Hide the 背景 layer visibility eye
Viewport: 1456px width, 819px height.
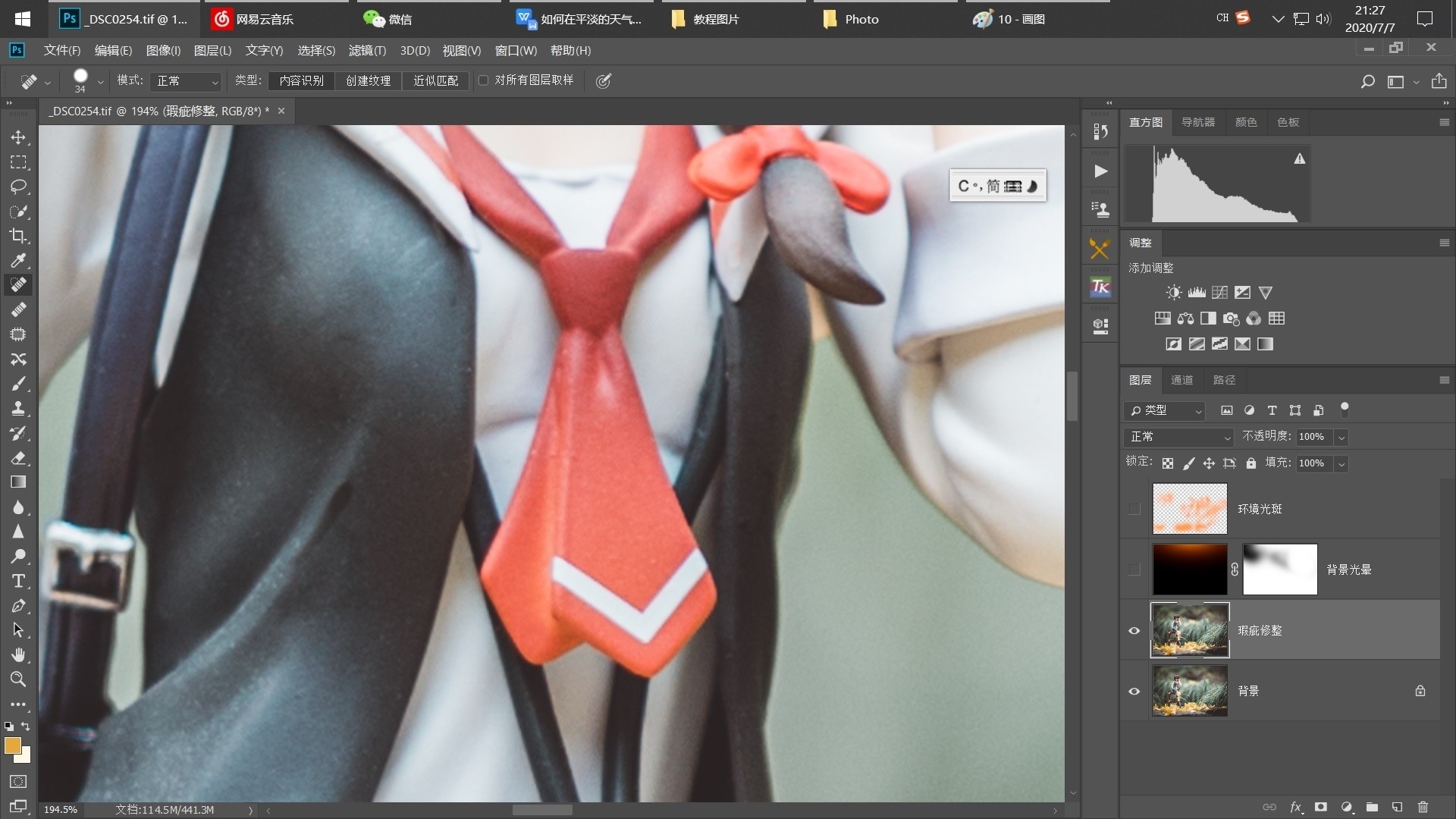(1134, 691)
